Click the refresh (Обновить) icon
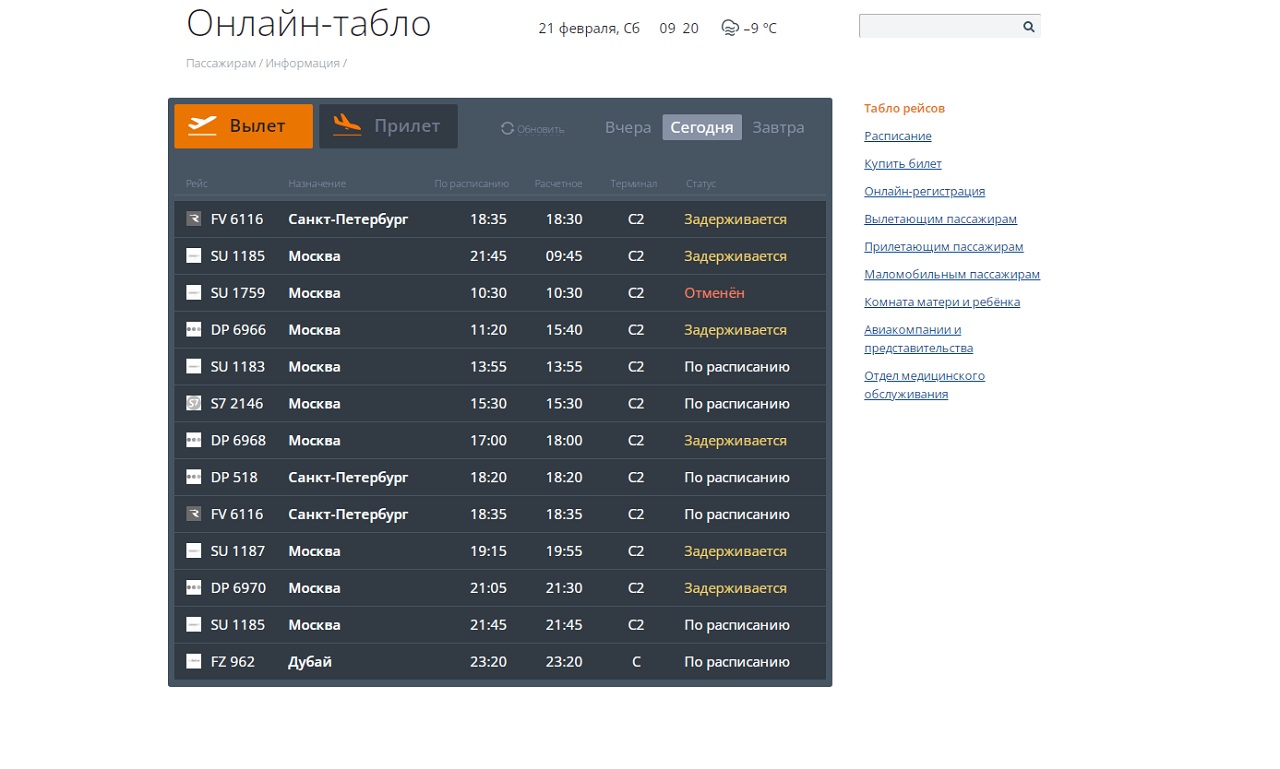This screenshot has width=1280, height=769. tap(507, 128)
